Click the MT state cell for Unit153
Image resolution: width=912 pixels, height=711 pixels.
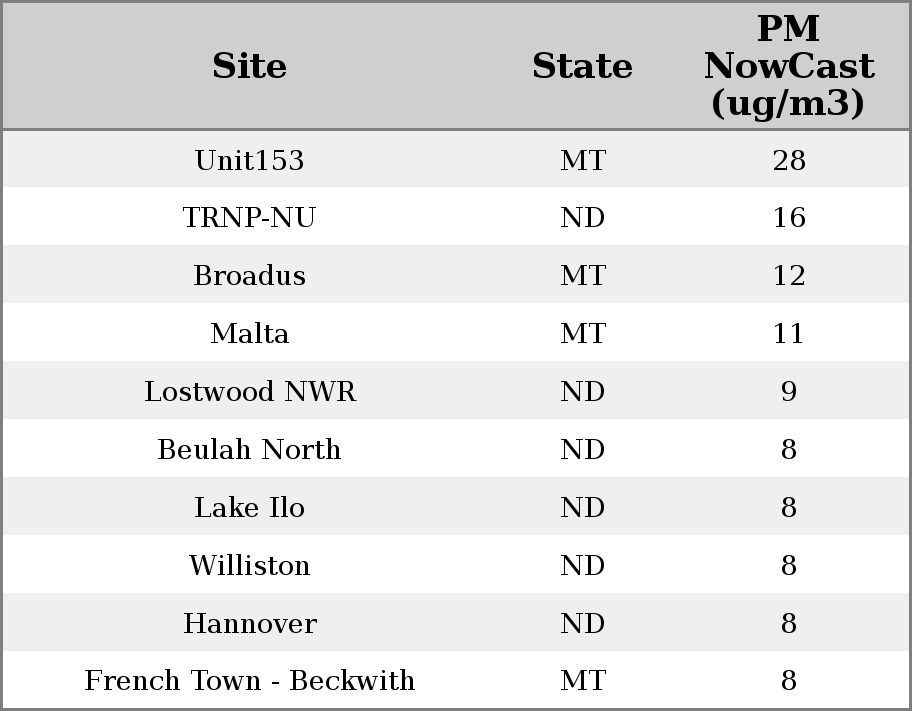coord(582,160)
